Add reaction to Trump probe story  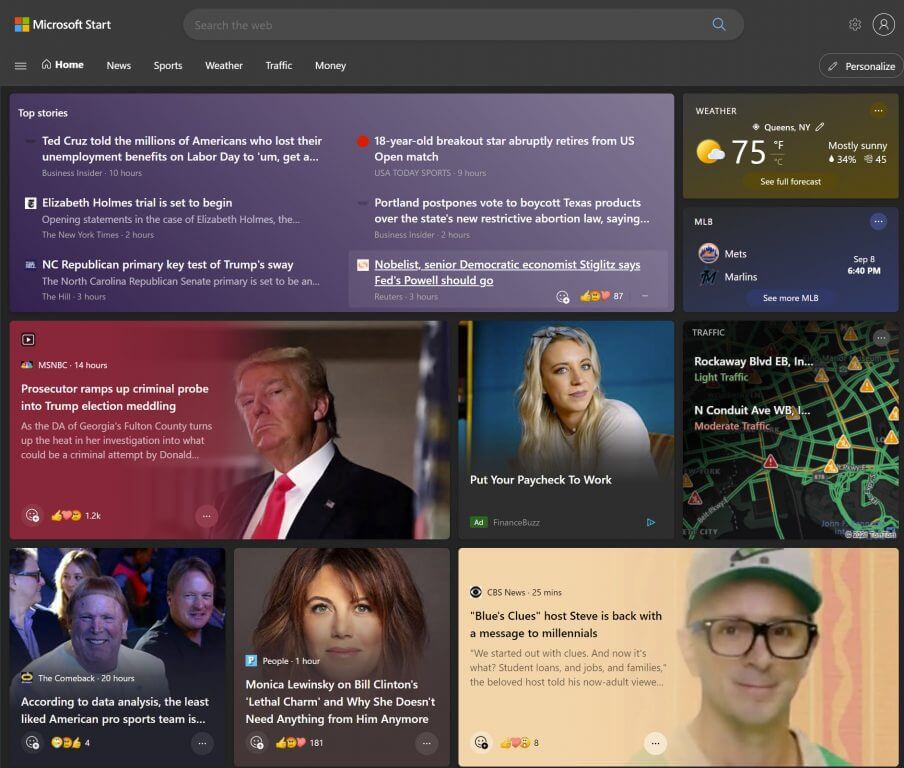(x=32, y=515)
